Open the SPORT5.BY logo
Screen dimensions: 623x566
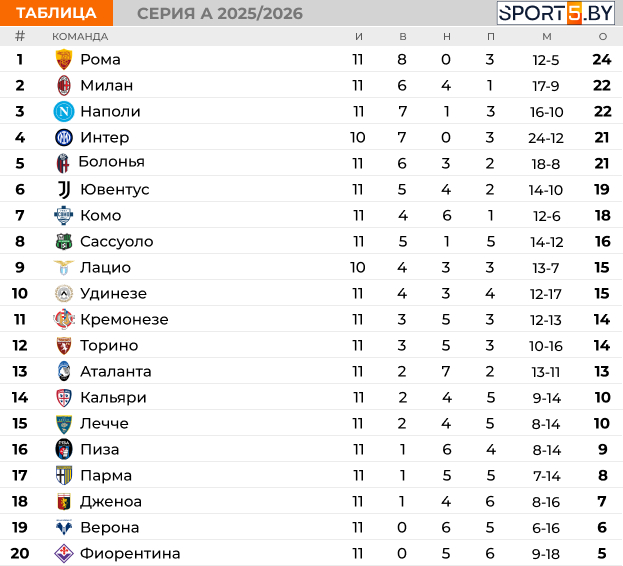(x=557, y=13)
